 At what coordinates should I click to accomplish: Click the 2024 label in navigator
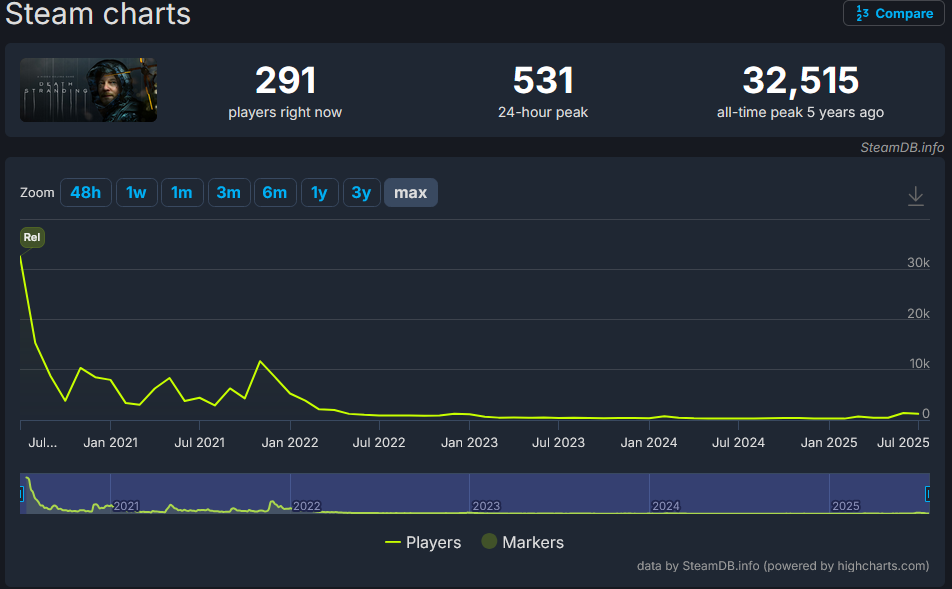(665, 506)
